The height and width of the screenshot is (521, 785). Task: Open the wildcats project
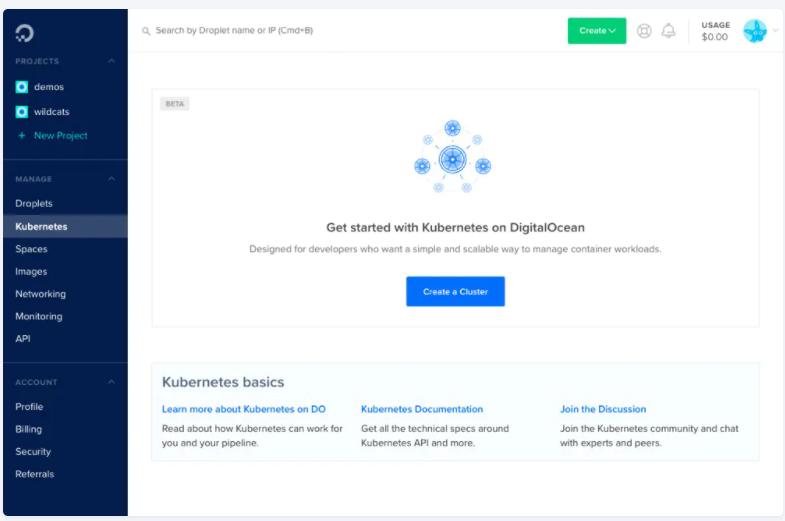pos(52,112)
